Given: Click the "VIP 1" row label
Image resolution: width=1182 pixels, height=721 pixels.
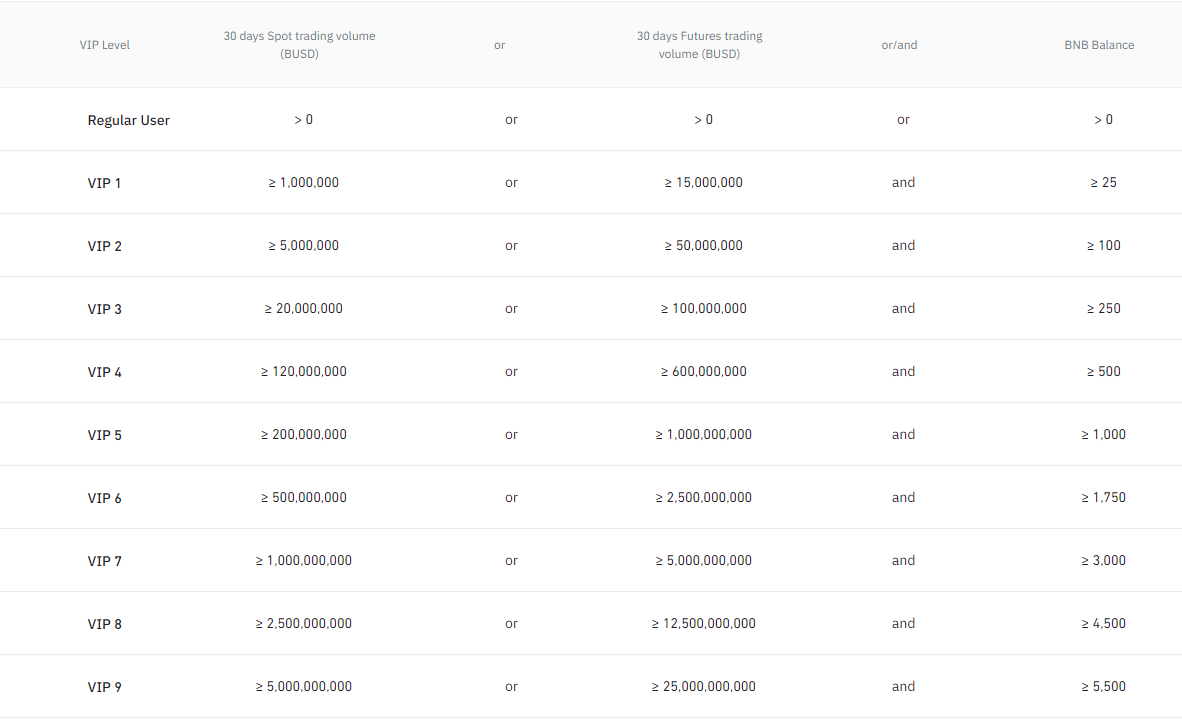Looking at the screenshot, I should tap(104, 183).
